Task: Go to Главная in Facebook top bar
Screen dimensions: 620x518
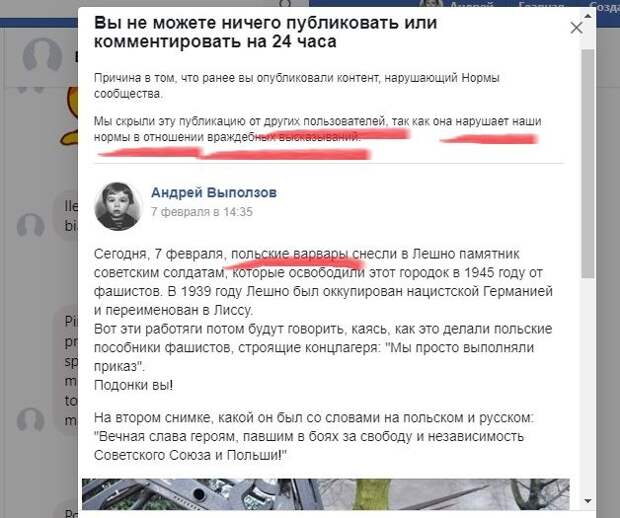Action: click(542, 6)
